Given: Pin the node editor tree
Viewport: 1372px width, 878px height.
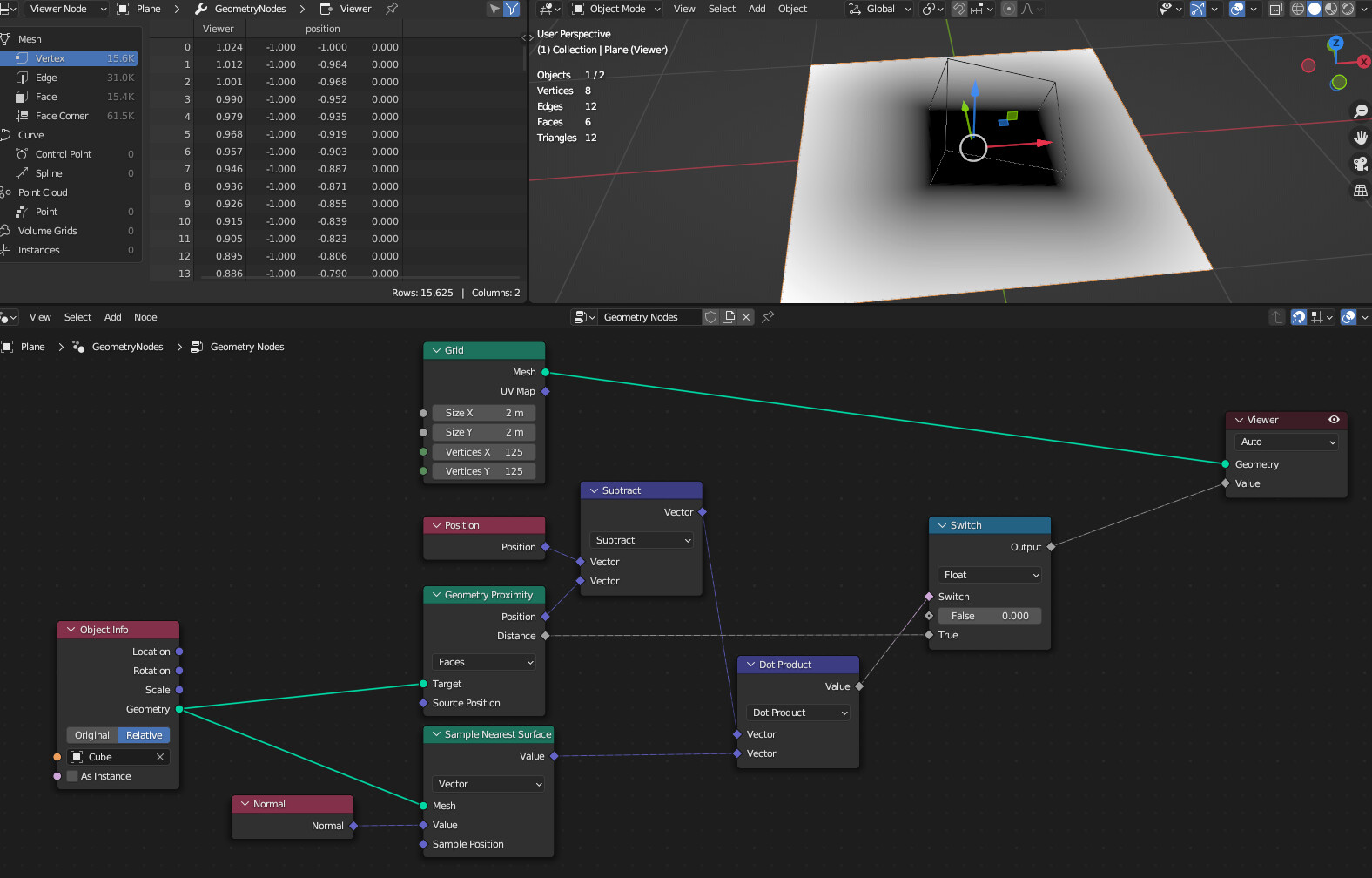Looking at the screenshot, I should click(768, 317).
